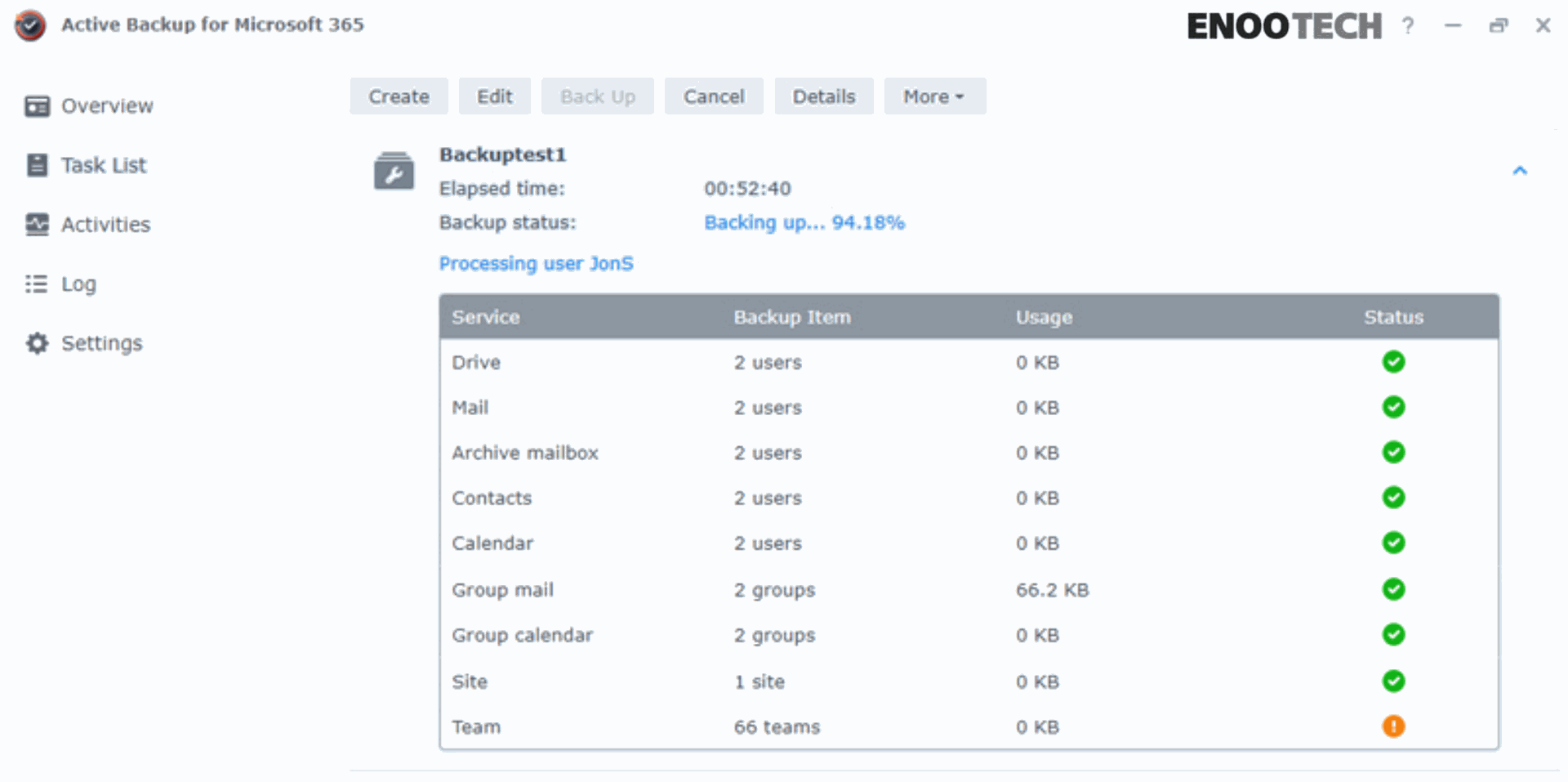This screenshot has height=782, width=1568.
Task: Click green check status for Mail row
Action: pos(1393,406)
